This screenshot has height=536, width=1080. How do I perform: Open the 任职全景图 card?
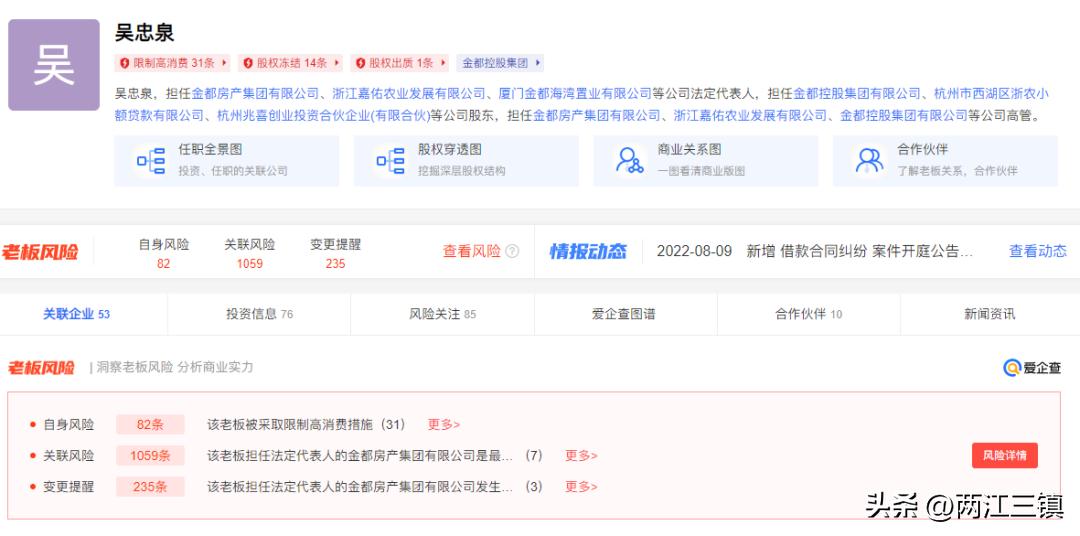(x=227, y=161)
